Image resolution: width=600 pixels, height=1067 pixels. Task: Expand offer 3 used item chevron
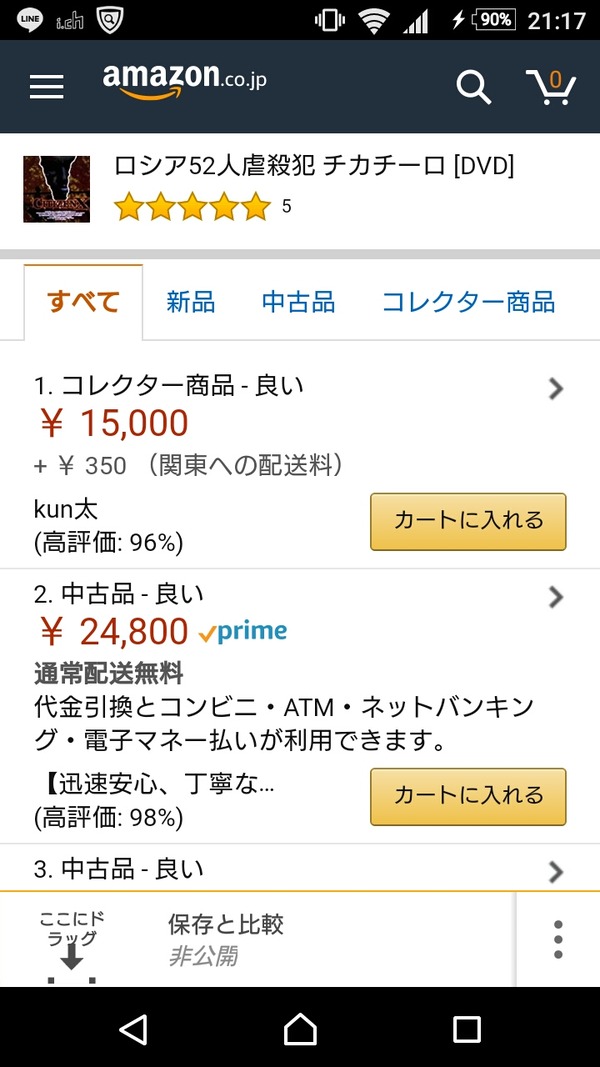(x=556, y=871)
